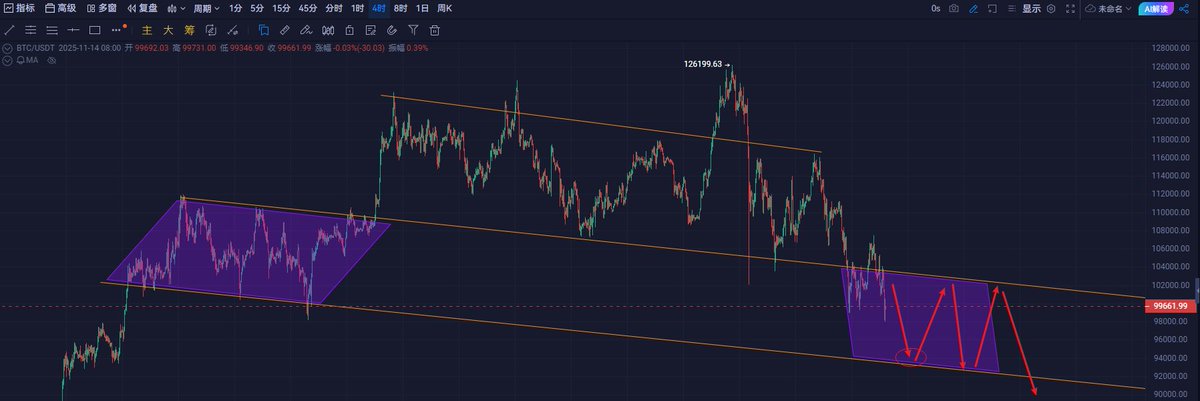Toggle the 大 large-order indicator
Image resolution: width=1200 pixels, height=401 pixels.
[168, 30]
